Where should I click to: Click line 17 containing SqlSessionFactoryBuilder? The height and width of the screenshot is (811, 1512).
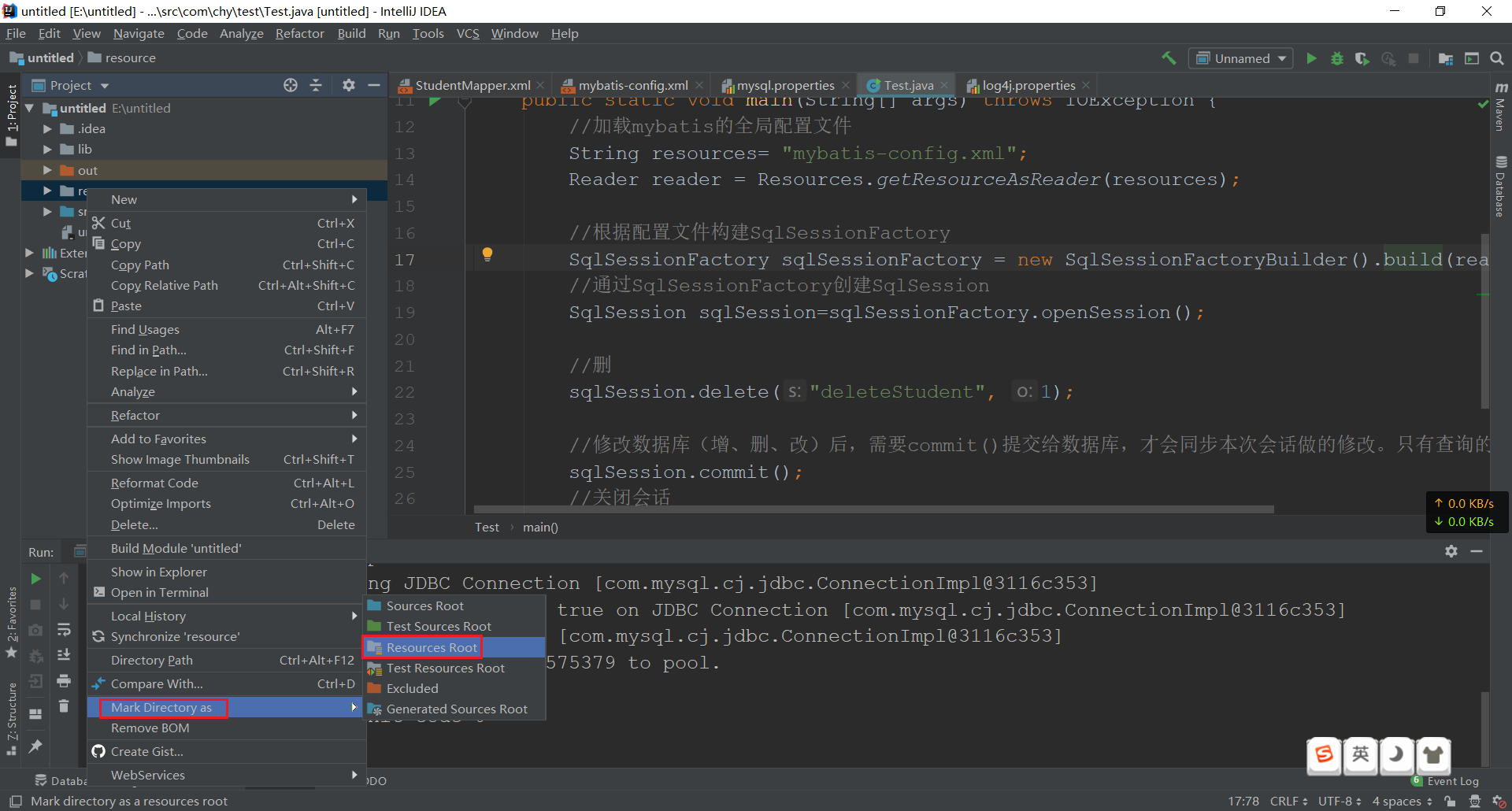[976, 259]
